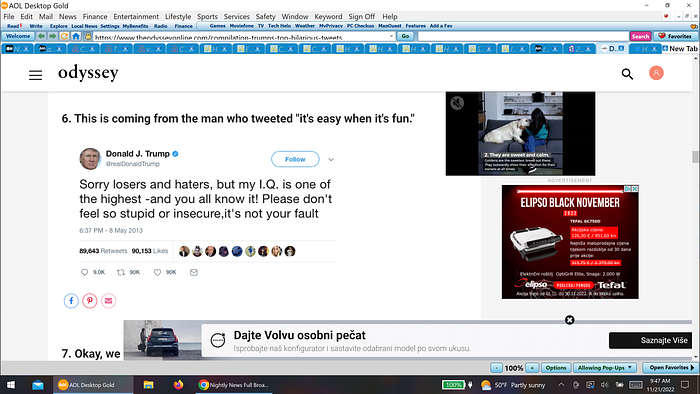This screenshot has height=394, width=700.
Task: Click the Go button
Action: [405, 36]
